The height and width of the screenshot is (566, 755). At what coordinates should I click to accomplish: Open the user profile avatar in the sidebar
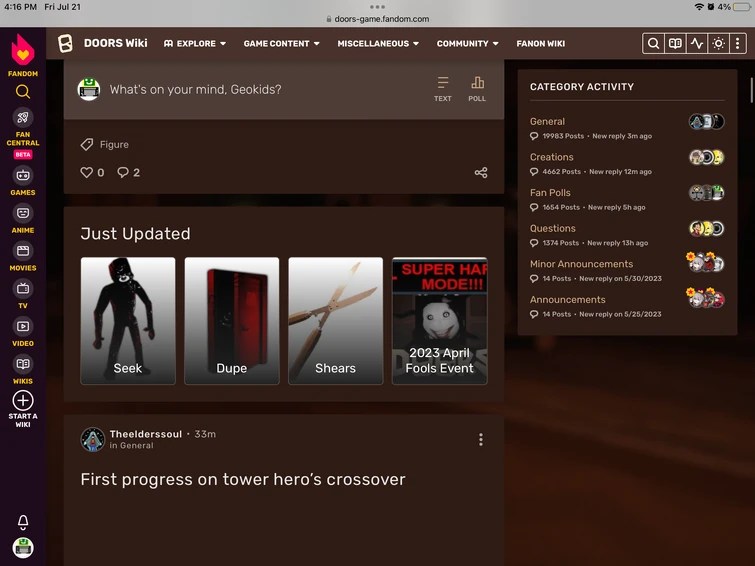tap(23, 548)
